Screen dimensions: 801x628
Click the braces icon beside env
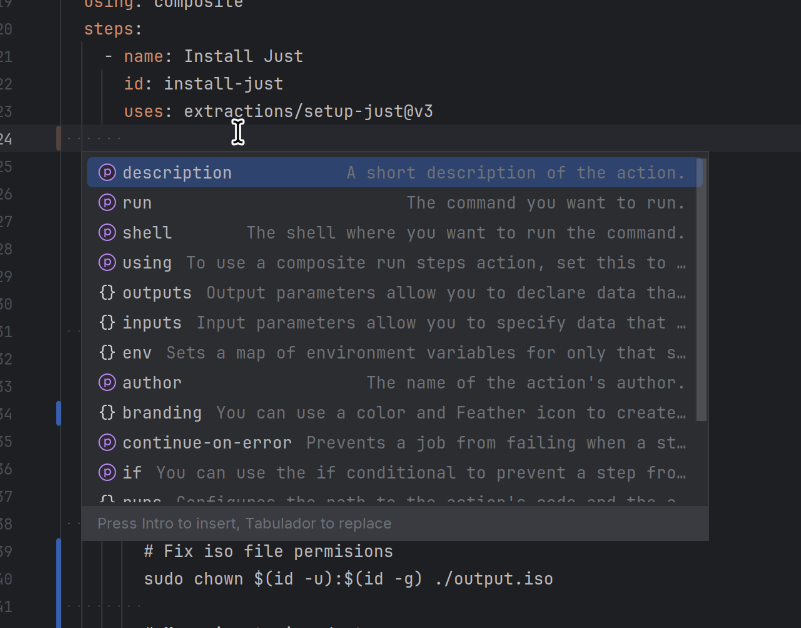coord(107,353)
